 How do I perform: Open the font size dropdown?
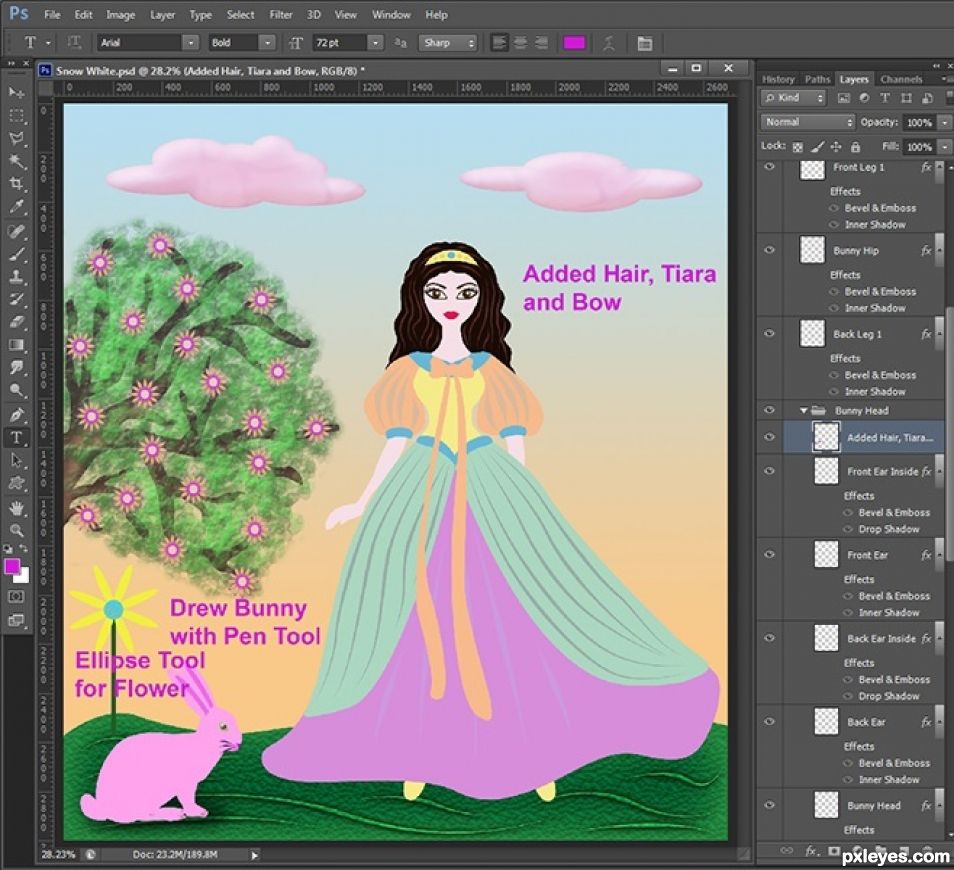pos(375,43)
